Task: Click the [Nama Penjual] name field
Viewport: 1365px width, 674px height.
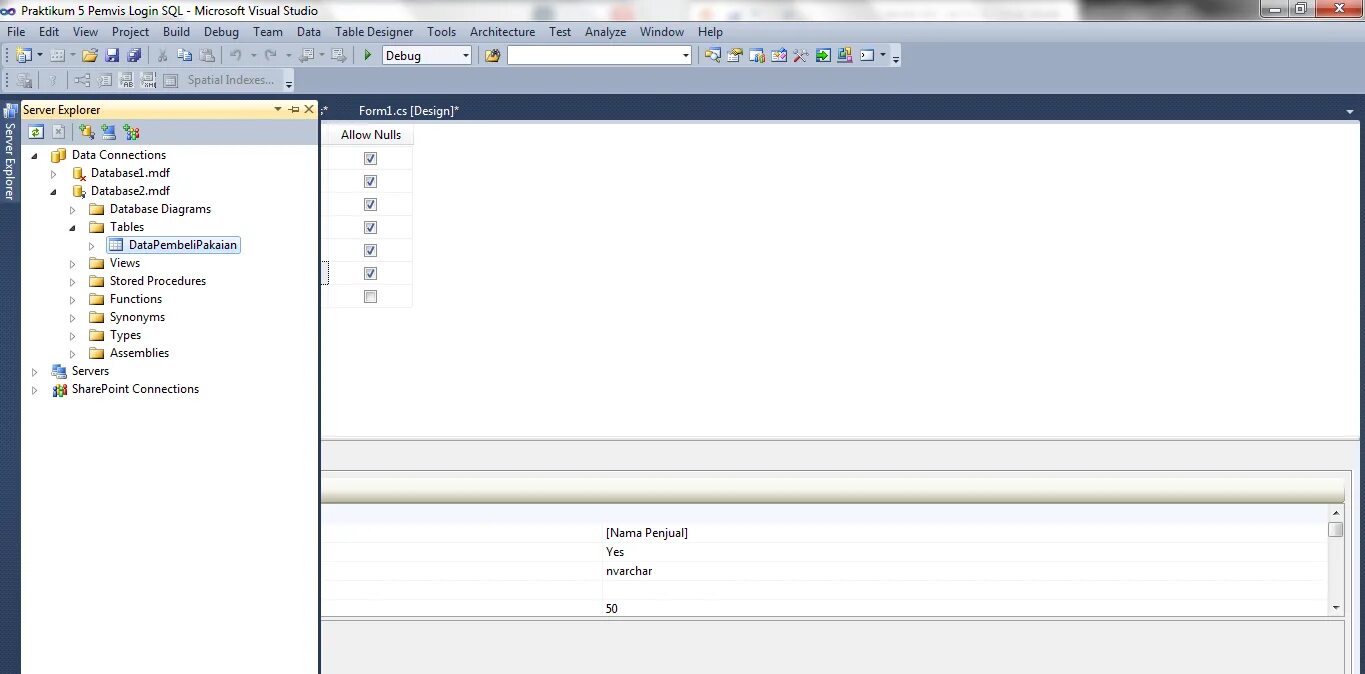Action: click(x=647, y=533)
